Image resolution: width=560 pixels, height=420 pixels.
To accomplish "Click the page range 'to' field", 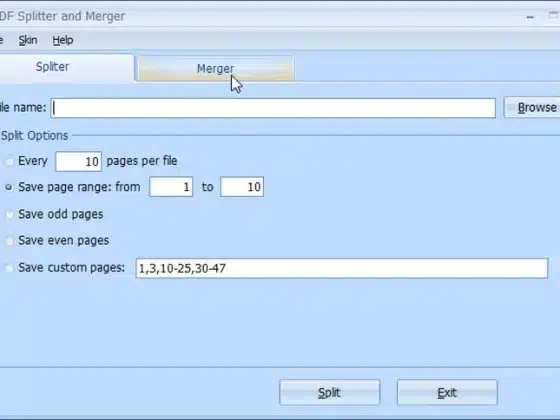I will point(242,186).
